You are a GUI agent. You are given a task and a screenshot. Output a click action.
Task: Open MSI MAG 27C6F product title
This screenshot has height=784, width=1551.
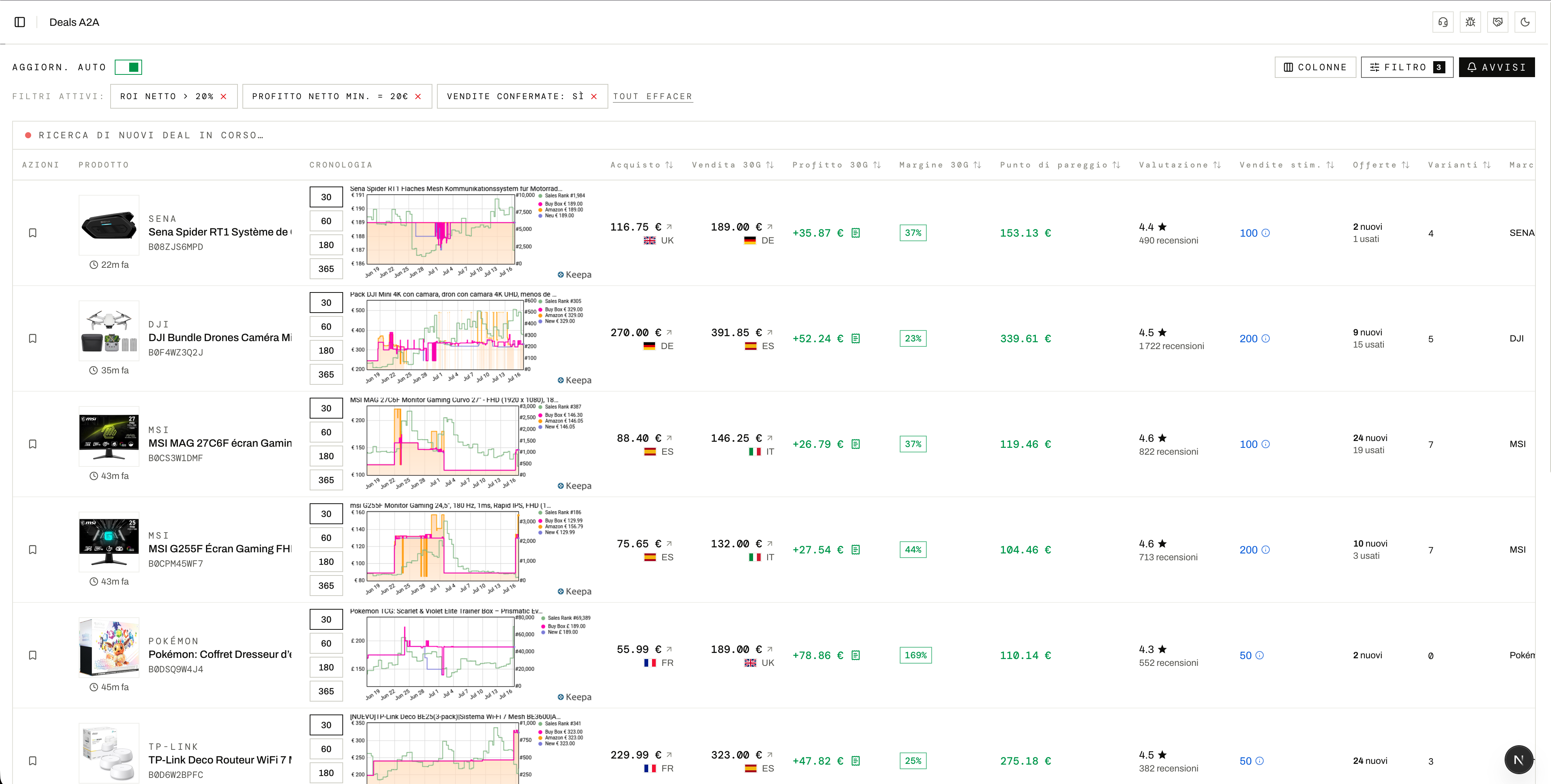point(220,443)
